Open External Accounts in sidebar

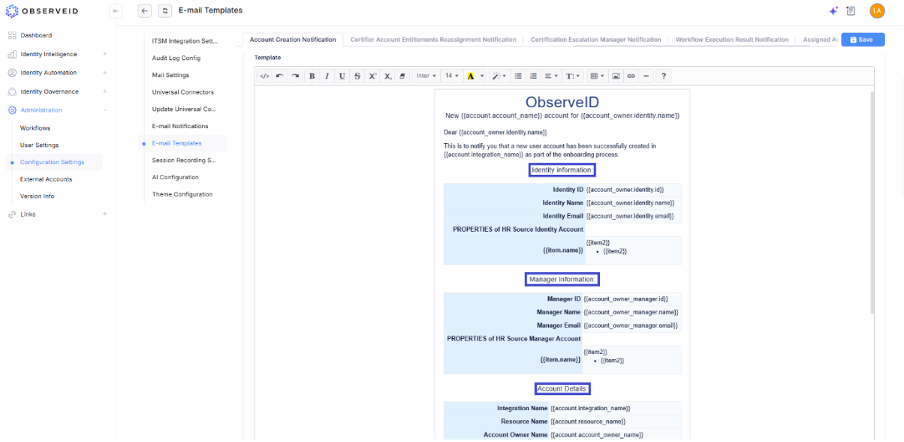pyautogui.click(x=46, y=179)
